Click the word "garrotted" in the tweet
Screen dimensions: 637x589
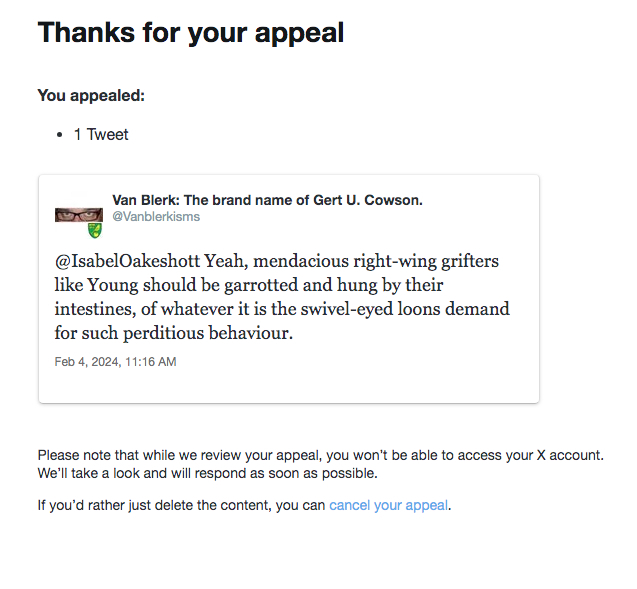point(257,285)
